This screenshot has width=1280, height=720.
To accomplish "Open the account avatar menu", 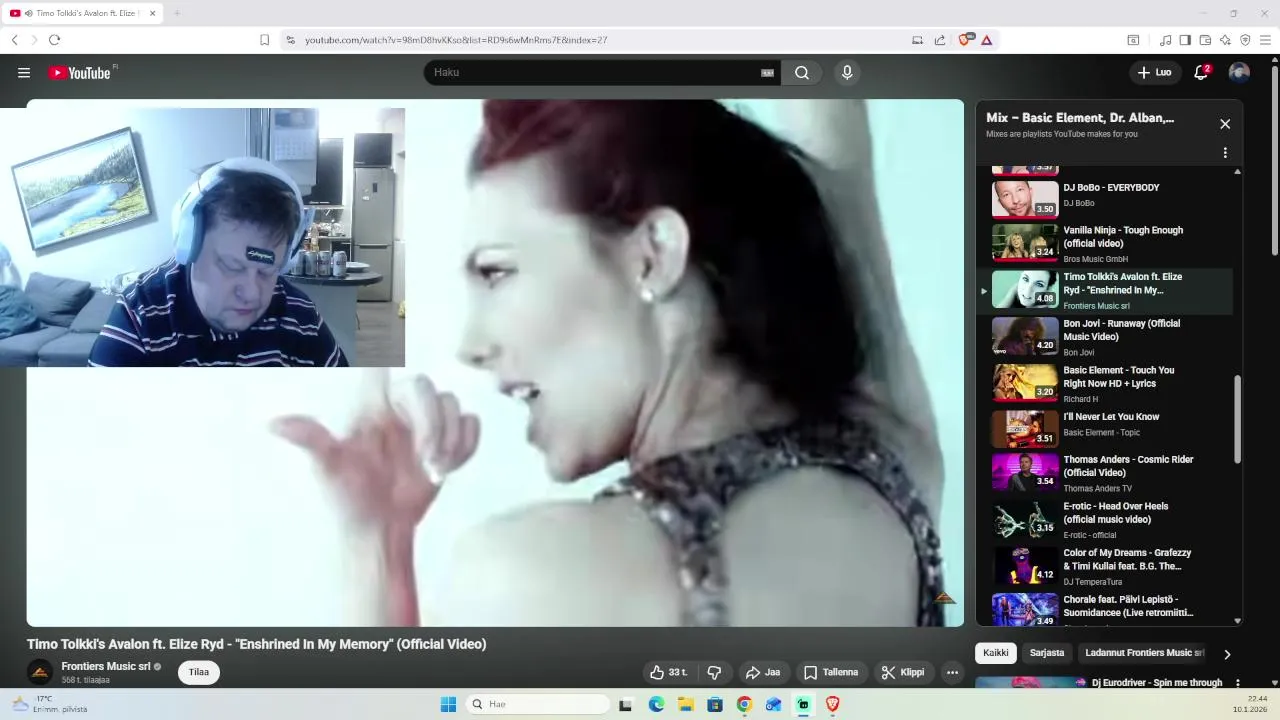I will click(1239, 72).
